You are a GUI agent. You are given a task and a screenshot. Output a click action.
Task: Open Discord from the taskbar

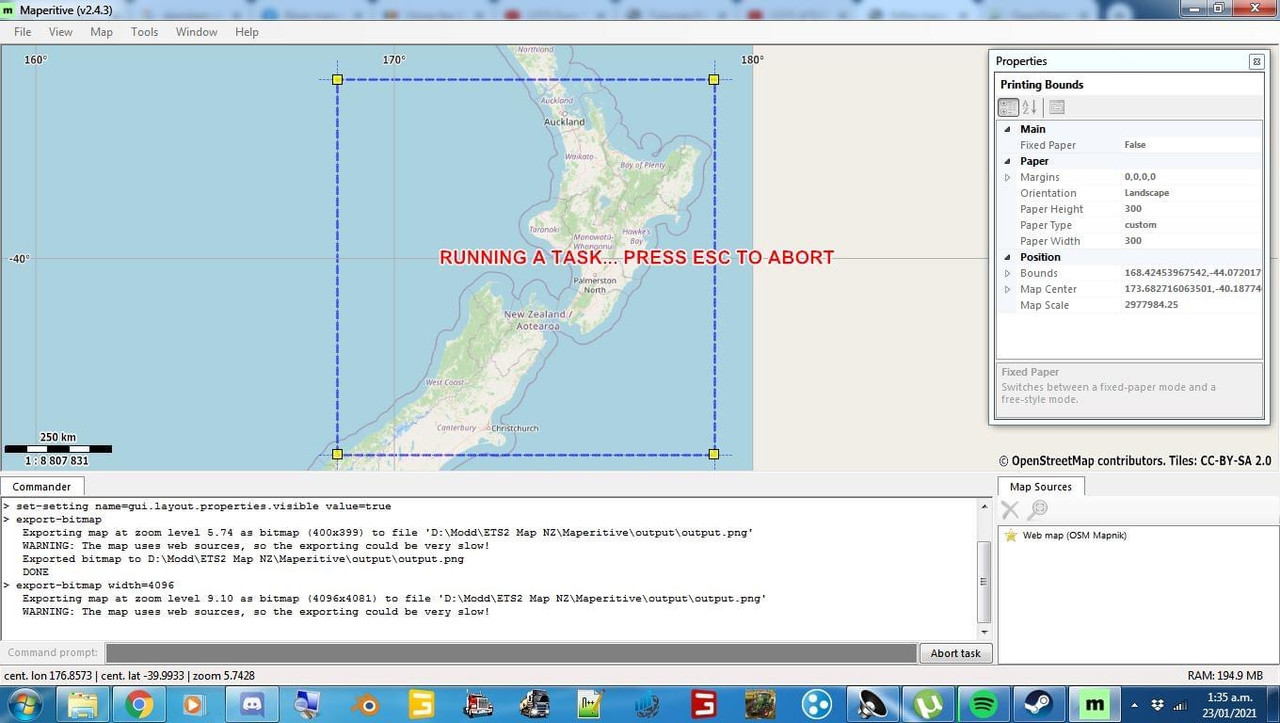pyautogui.click(x=252, y=704)
